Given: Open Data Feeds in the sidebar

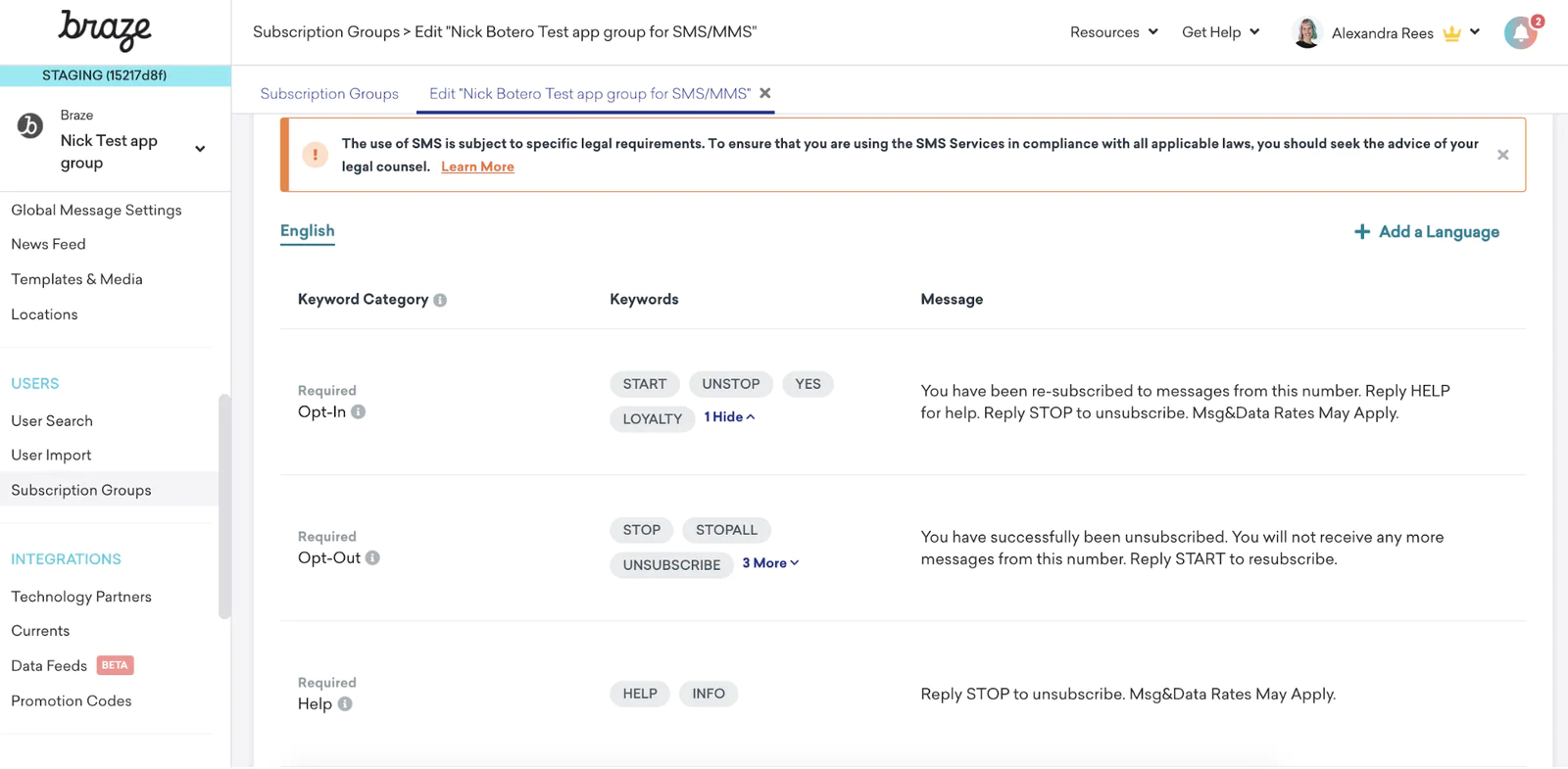Looking at the screenshot, I should (49, 666).
